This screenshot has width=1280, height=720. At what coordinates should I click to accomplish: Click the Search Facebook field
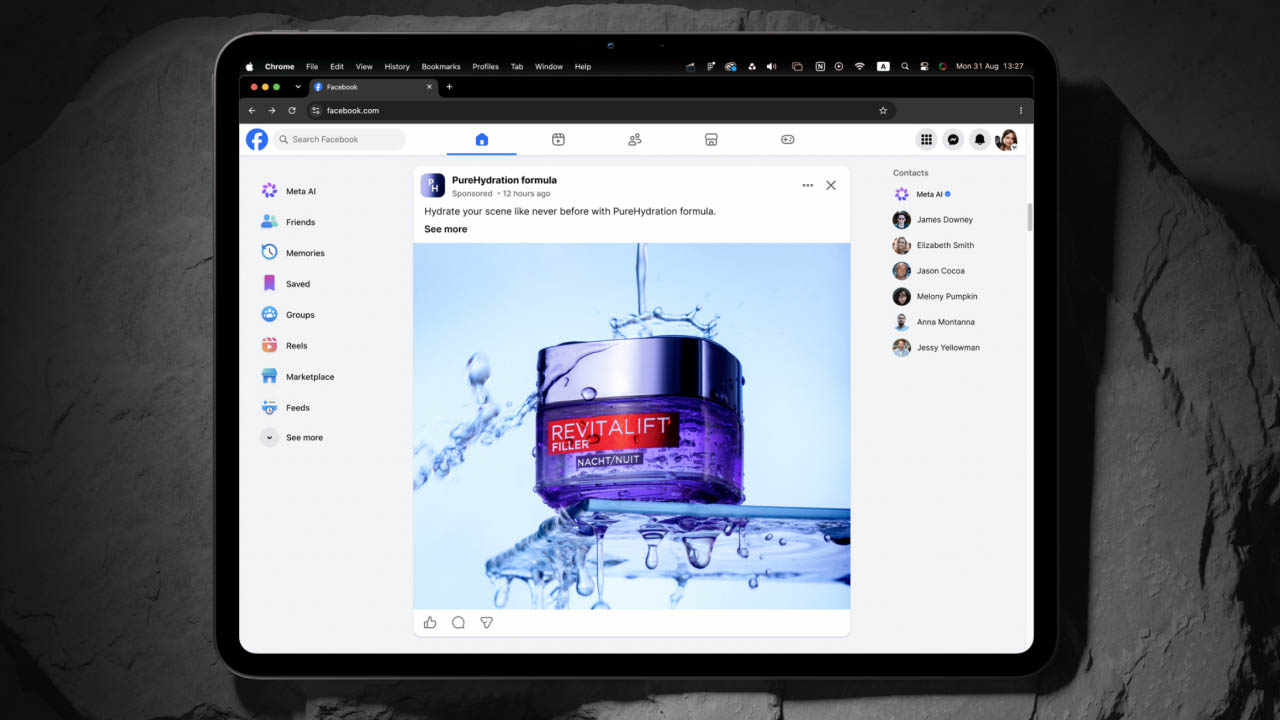coord(340,139)
